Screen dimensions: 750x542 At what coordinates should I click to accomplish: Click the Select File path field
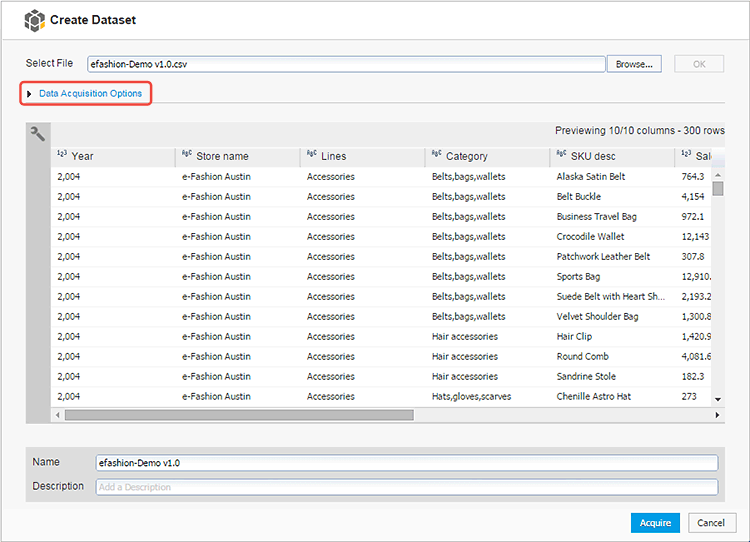pos(346,64)
